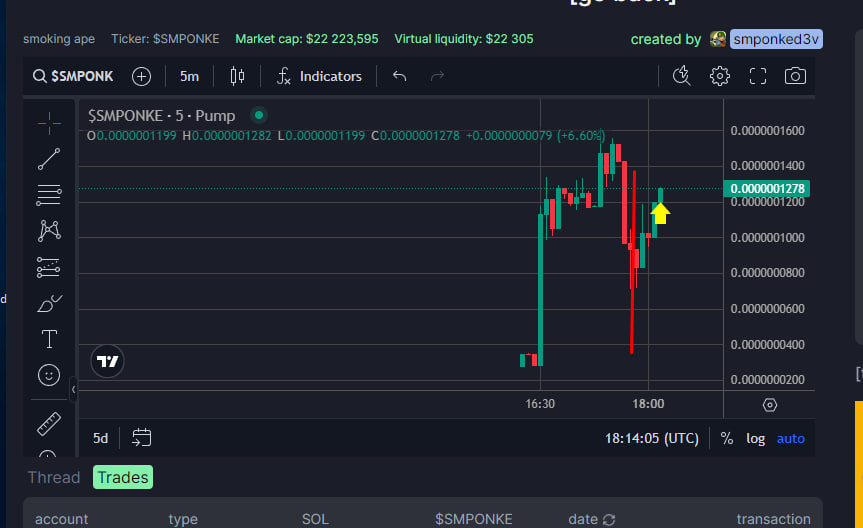The height and width of the screenshot is (528, 863).
Task: Select the ruler measure tool
Action: tap(49, 424)
